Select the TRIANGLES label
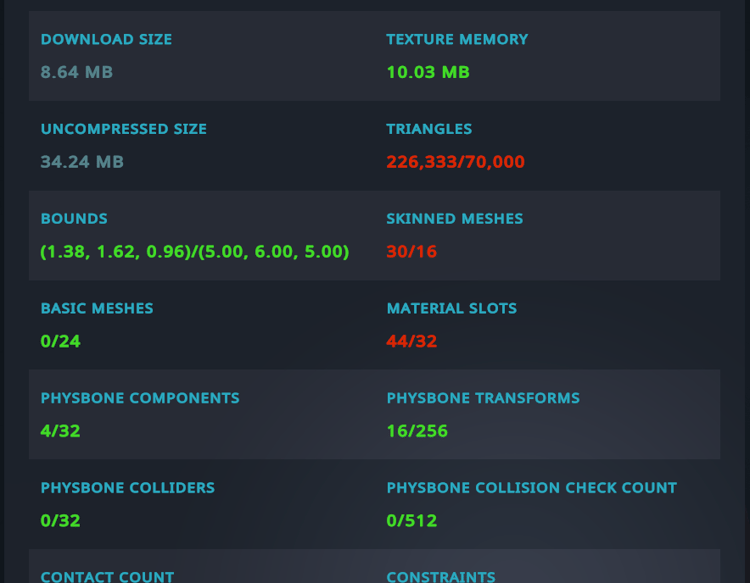This screenshot has height=583, width=750. coord(429,129)
